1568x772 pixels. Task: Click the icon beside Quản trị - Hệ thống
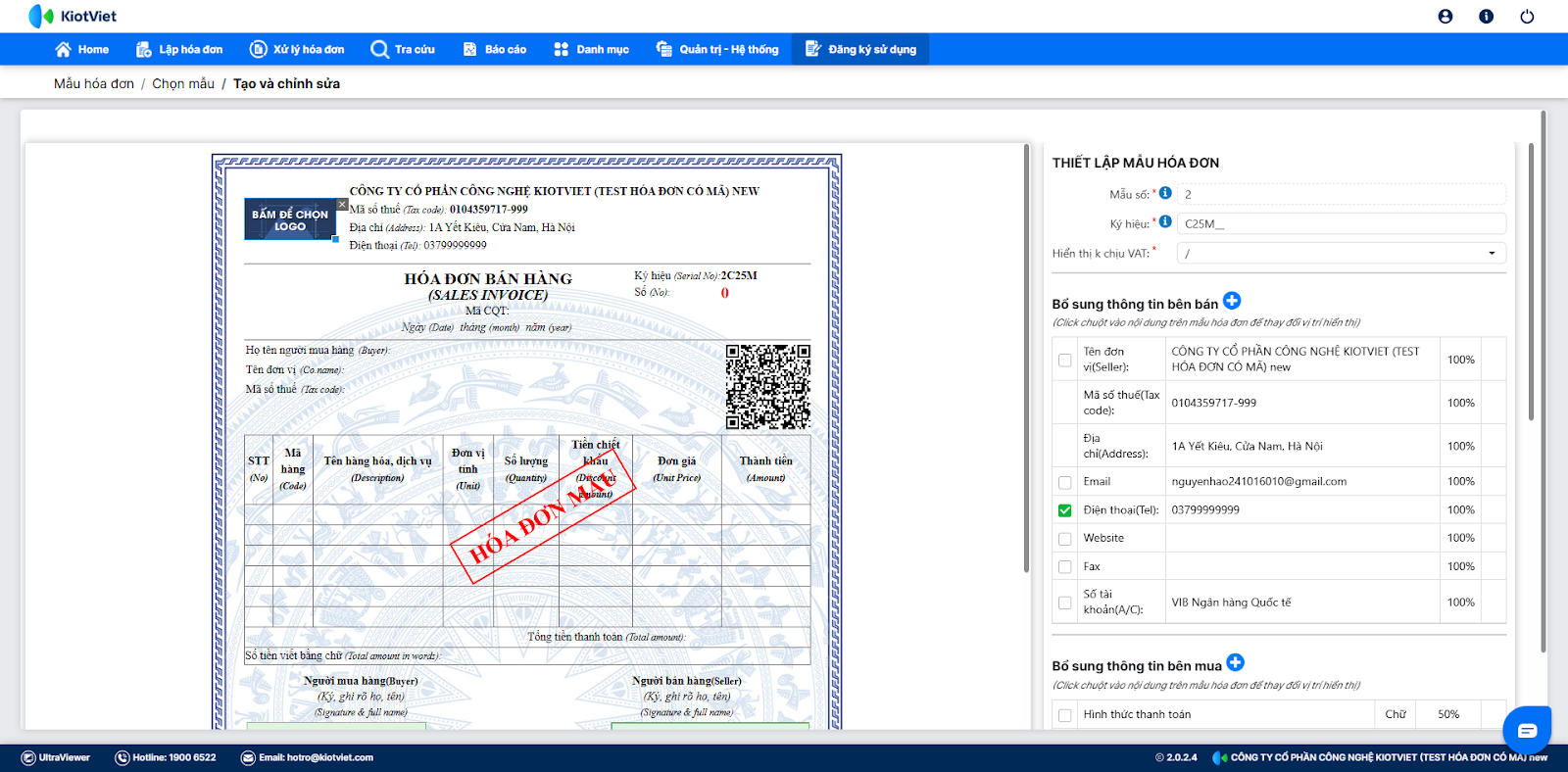[663, 49]
